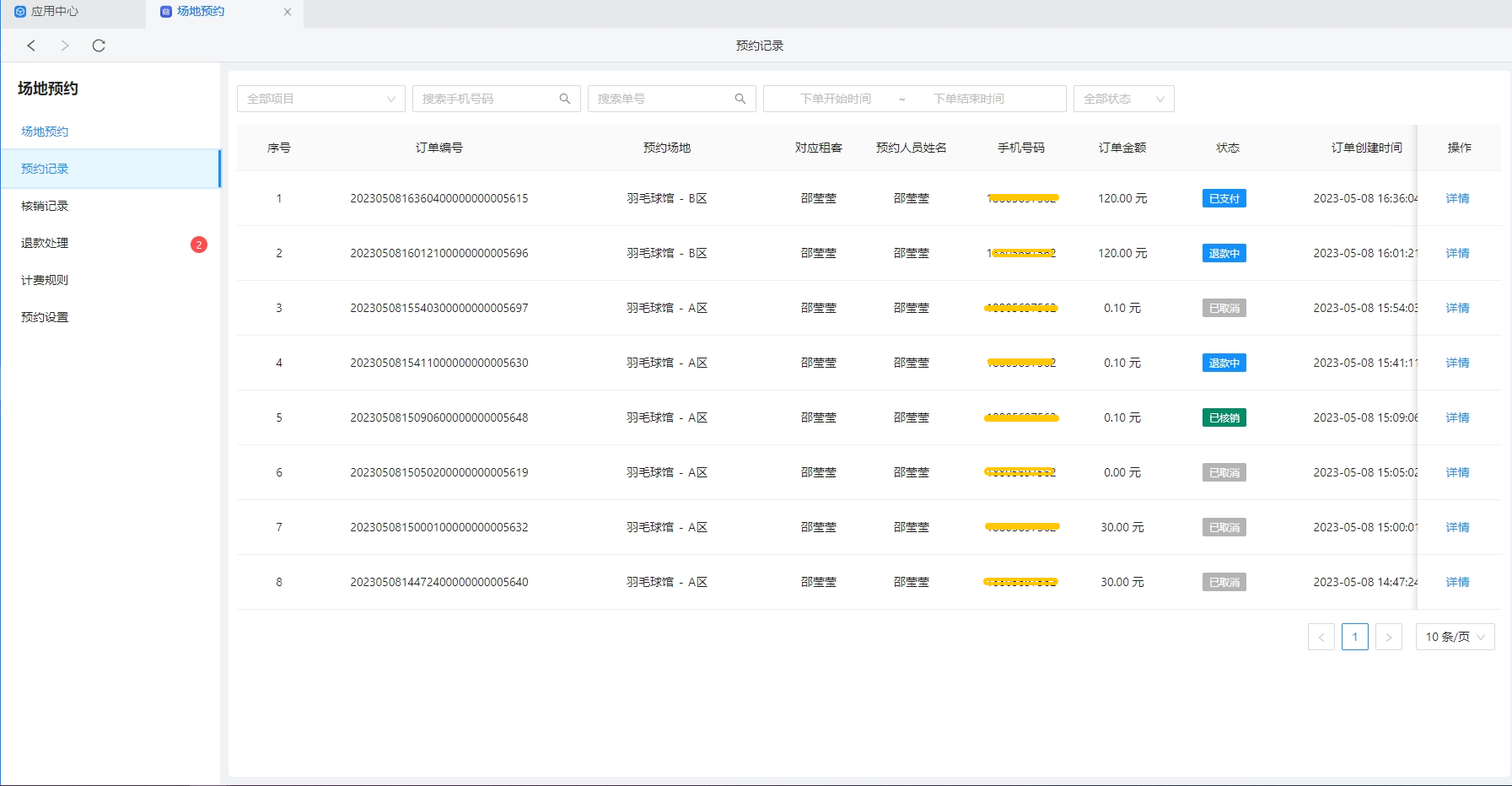
Task: Go to previous page with left chevron
Action: (x=1321, y=637)
